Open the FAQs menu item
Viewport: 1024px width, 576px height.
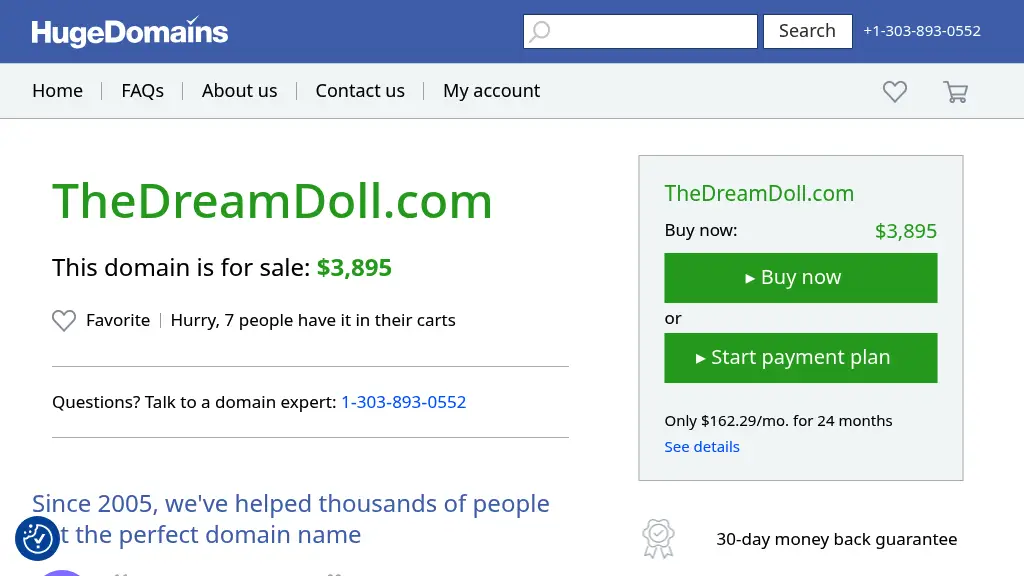point(142,91)
